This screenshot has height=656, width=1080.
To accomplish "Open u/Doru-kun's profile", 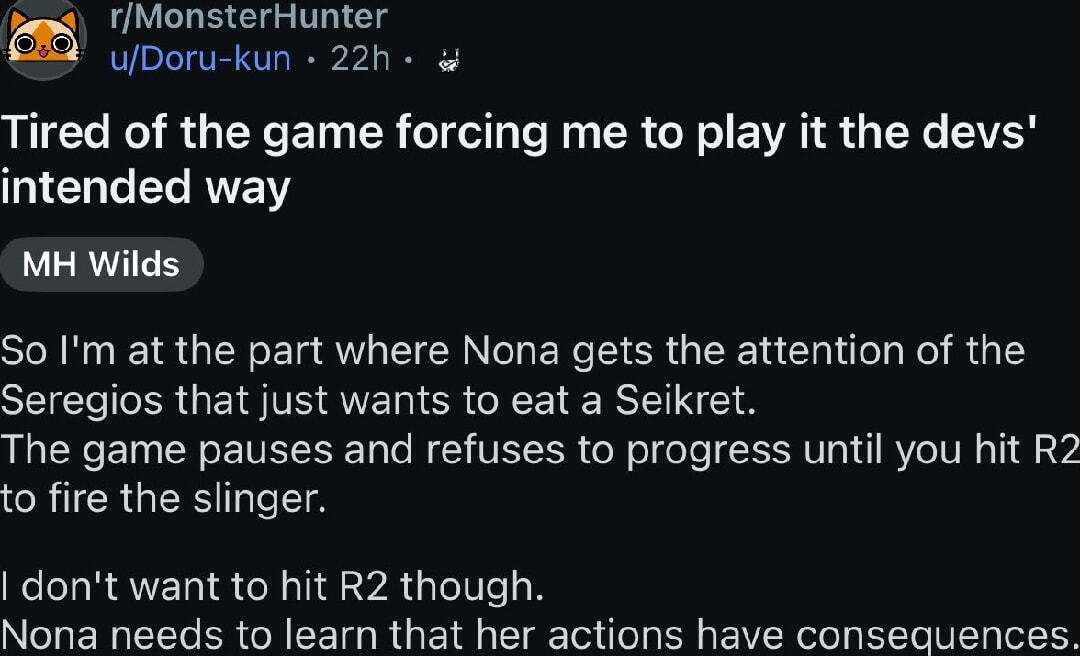I will pos(200,59).
